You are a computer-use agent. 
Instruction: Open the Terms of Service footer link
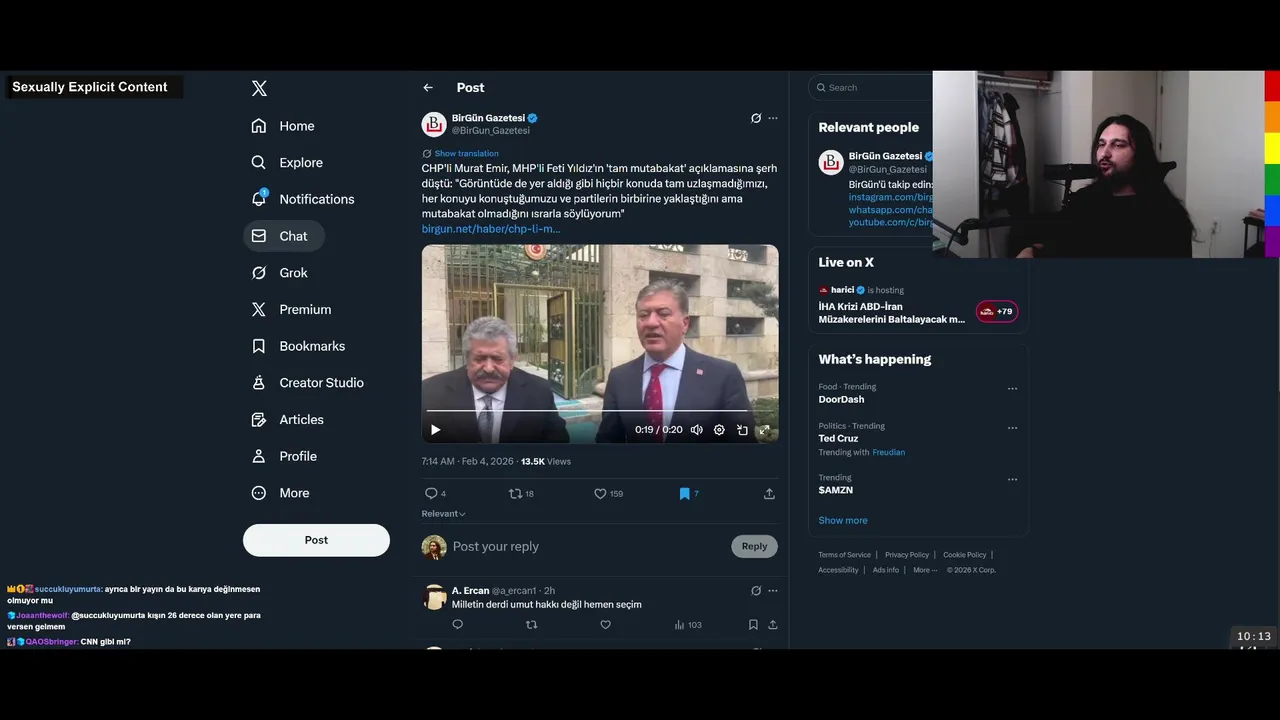(x=844, y=555)
